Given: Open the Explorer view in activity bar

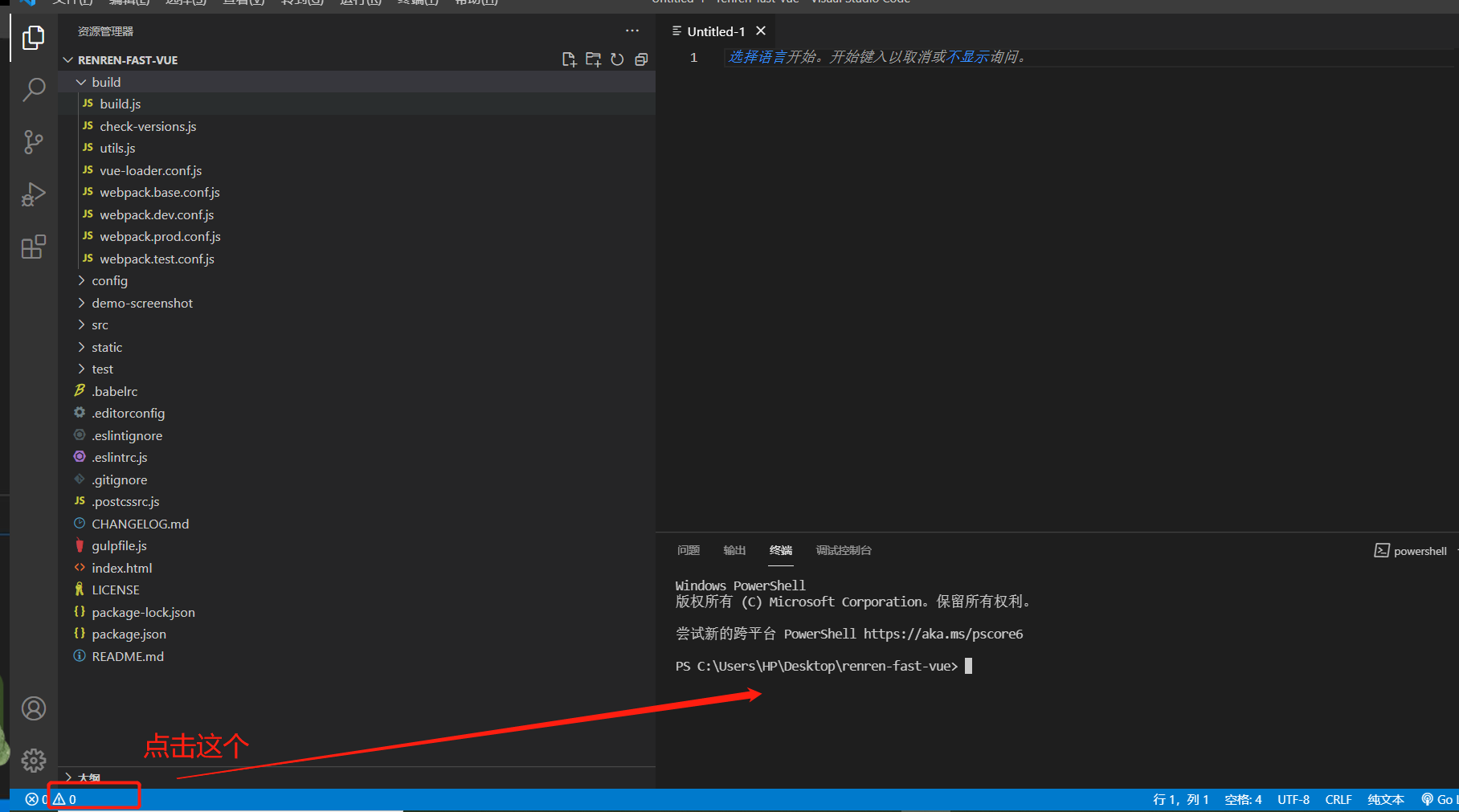Looking at the screenshot, I should tap(33, 38).
